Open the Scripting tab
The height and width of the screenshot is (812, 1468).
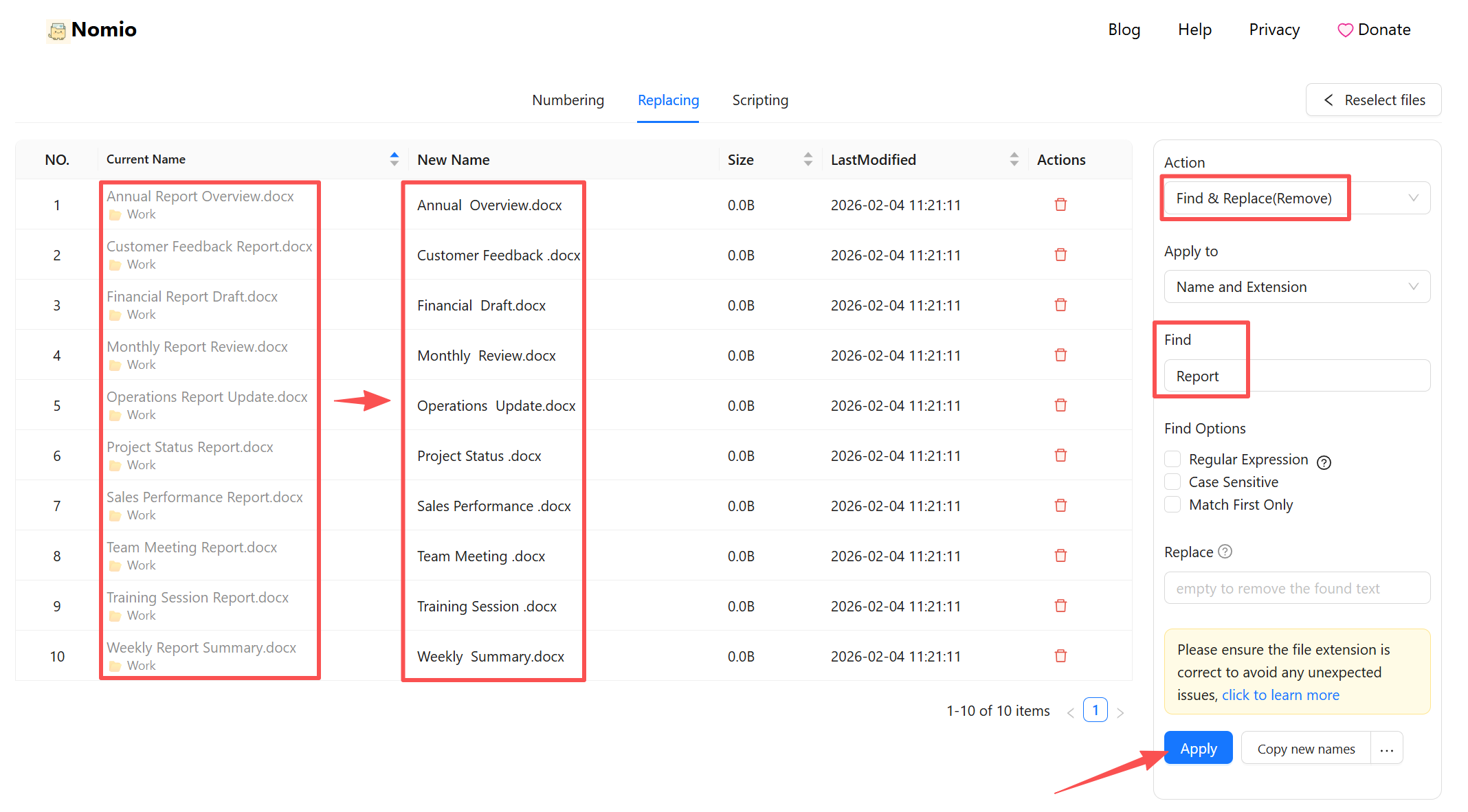click(x=759, y=100)
